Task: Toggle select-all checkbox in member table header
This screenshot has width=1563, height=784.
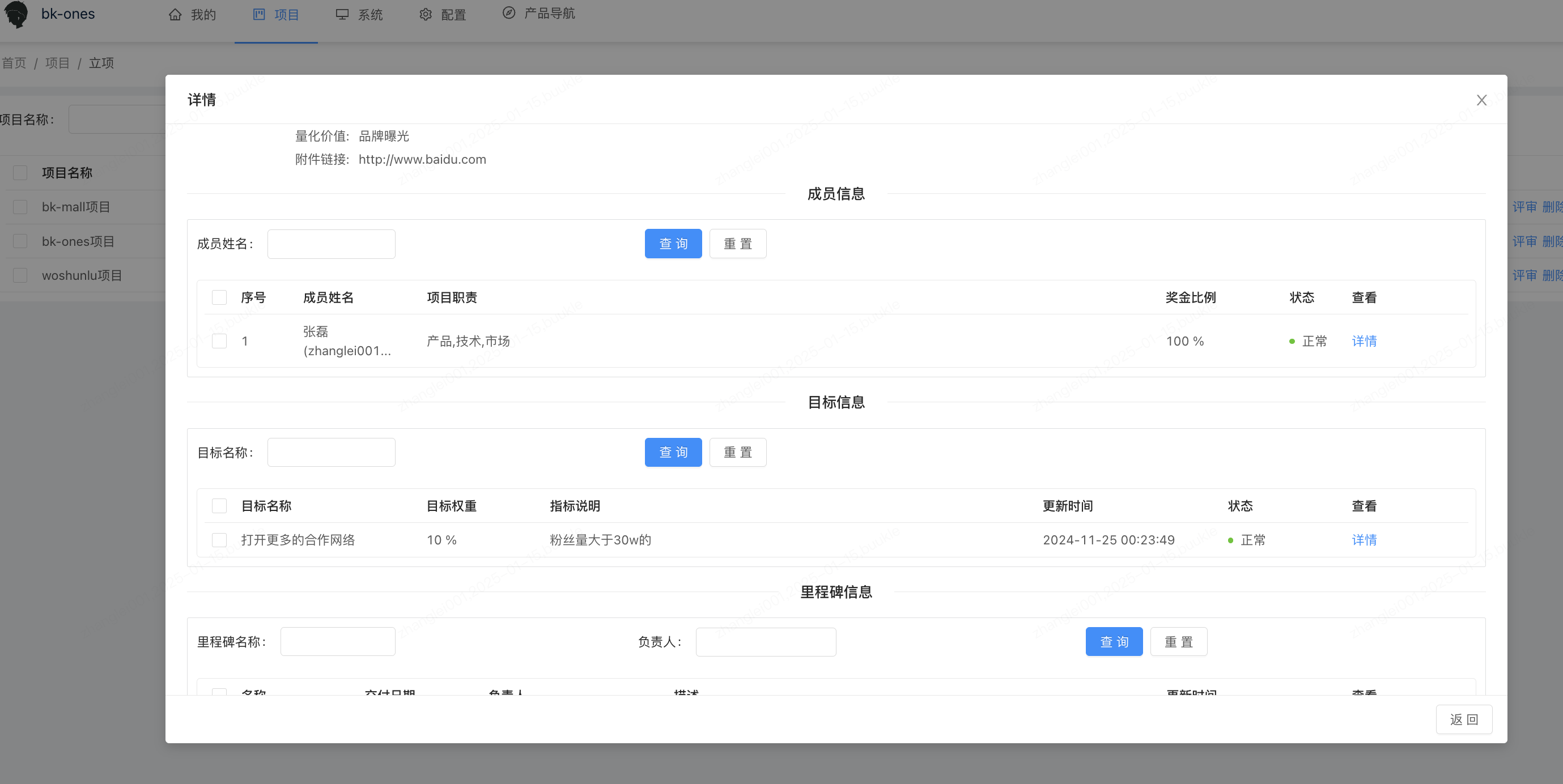Action: [x=219, y=298]
